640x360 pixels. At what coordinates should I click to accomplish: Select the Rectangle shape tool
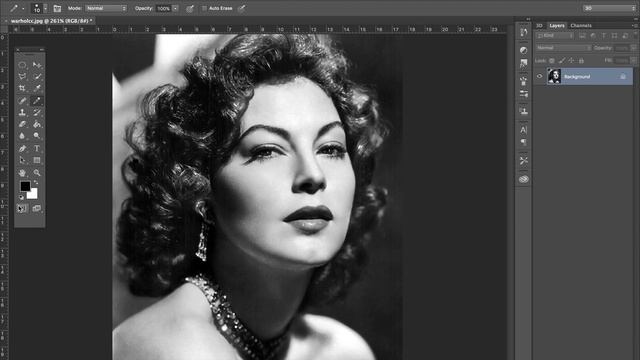click(37, 160)
